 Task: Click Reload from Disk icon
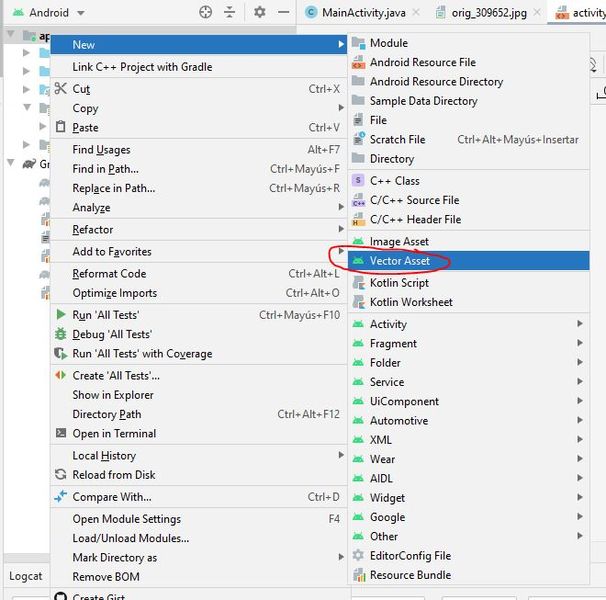point(61,474)
